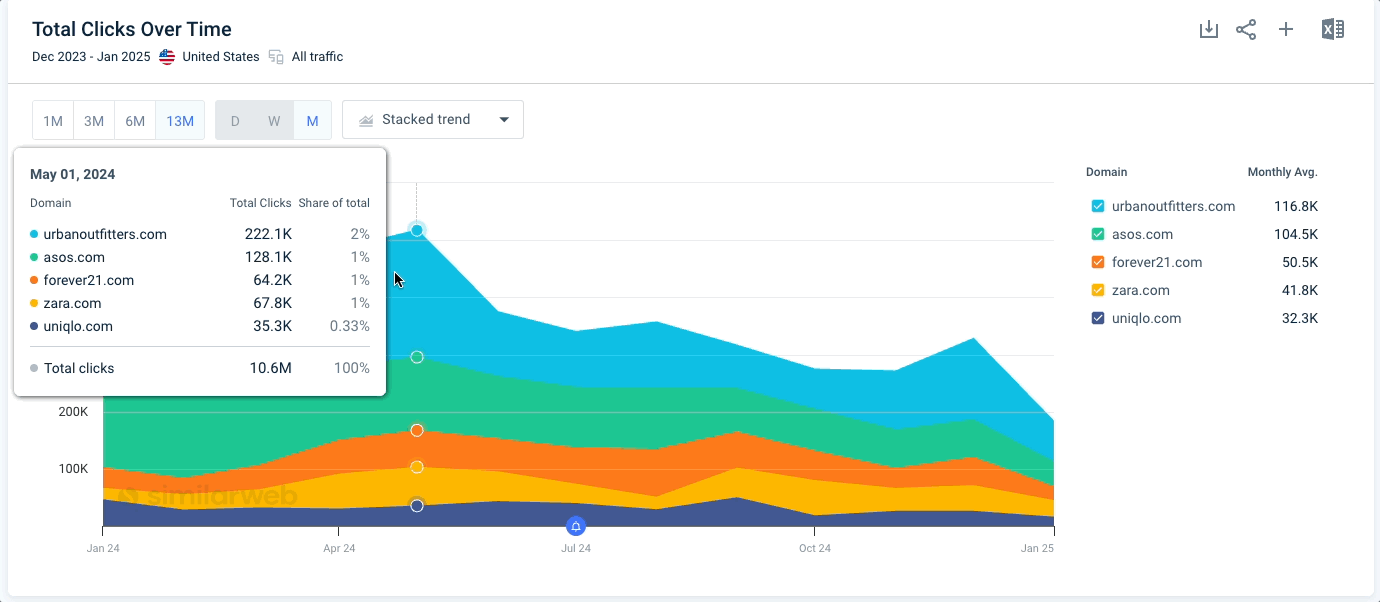Click zara.com label in legend
This screenshot has width=1380, height=602.
[1140, 290]
